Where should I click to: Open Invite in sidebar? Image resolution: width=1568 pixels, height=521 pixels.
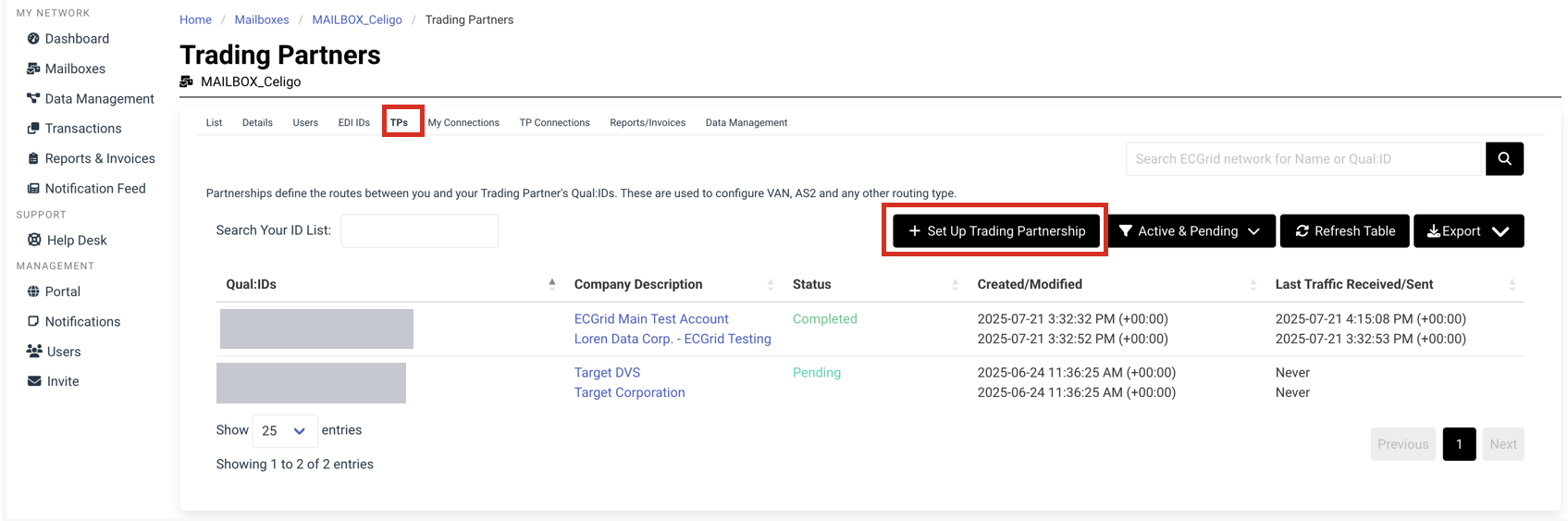[53, 381]
